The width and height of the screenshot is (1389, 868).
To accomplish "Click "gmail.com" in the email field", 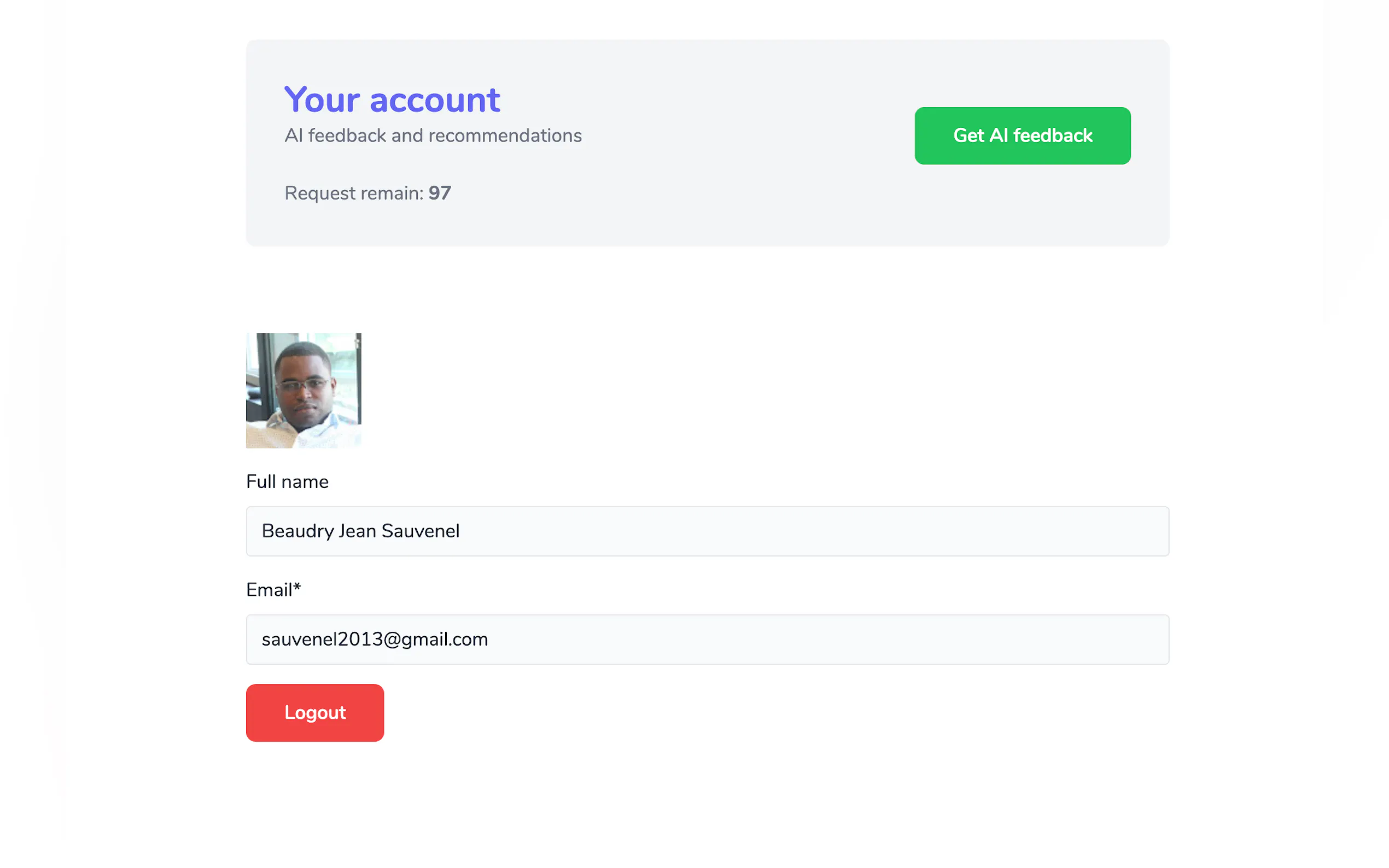I will click(445, 640).
